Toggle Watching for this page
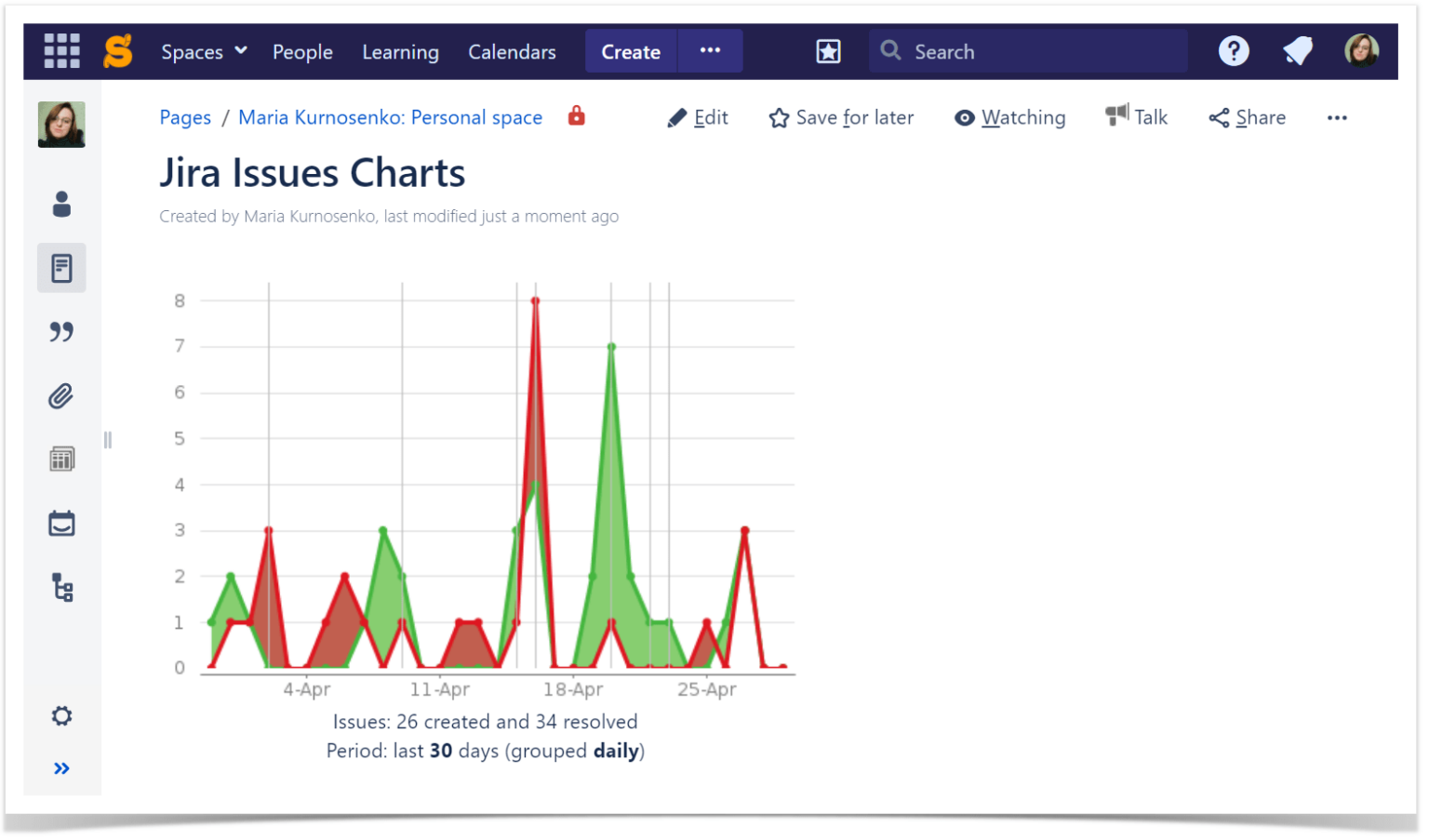The height and width of the screenshot is (840, 1429). (x=1010, y=117)
